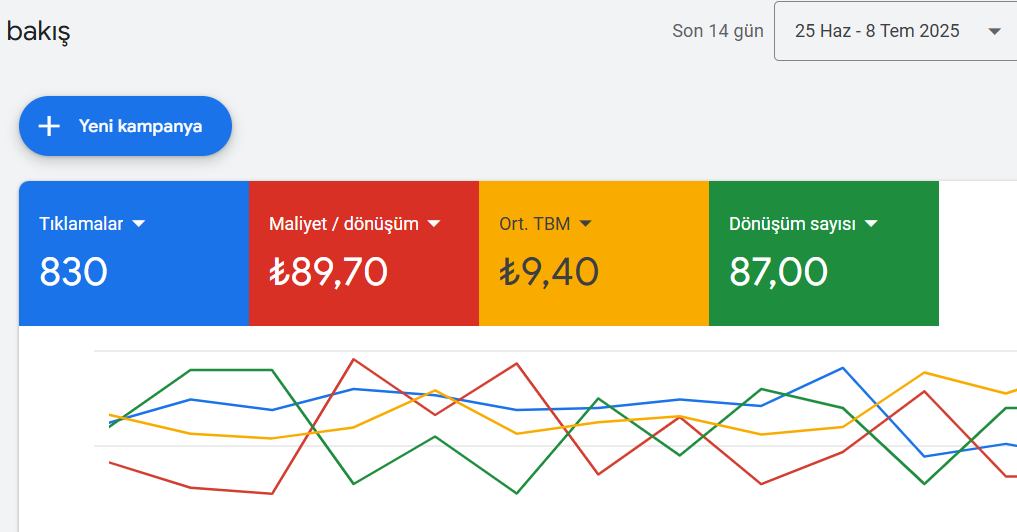Click the 830 clicks value
This screenshot has height=532, width=1017.
click(73, 272)
